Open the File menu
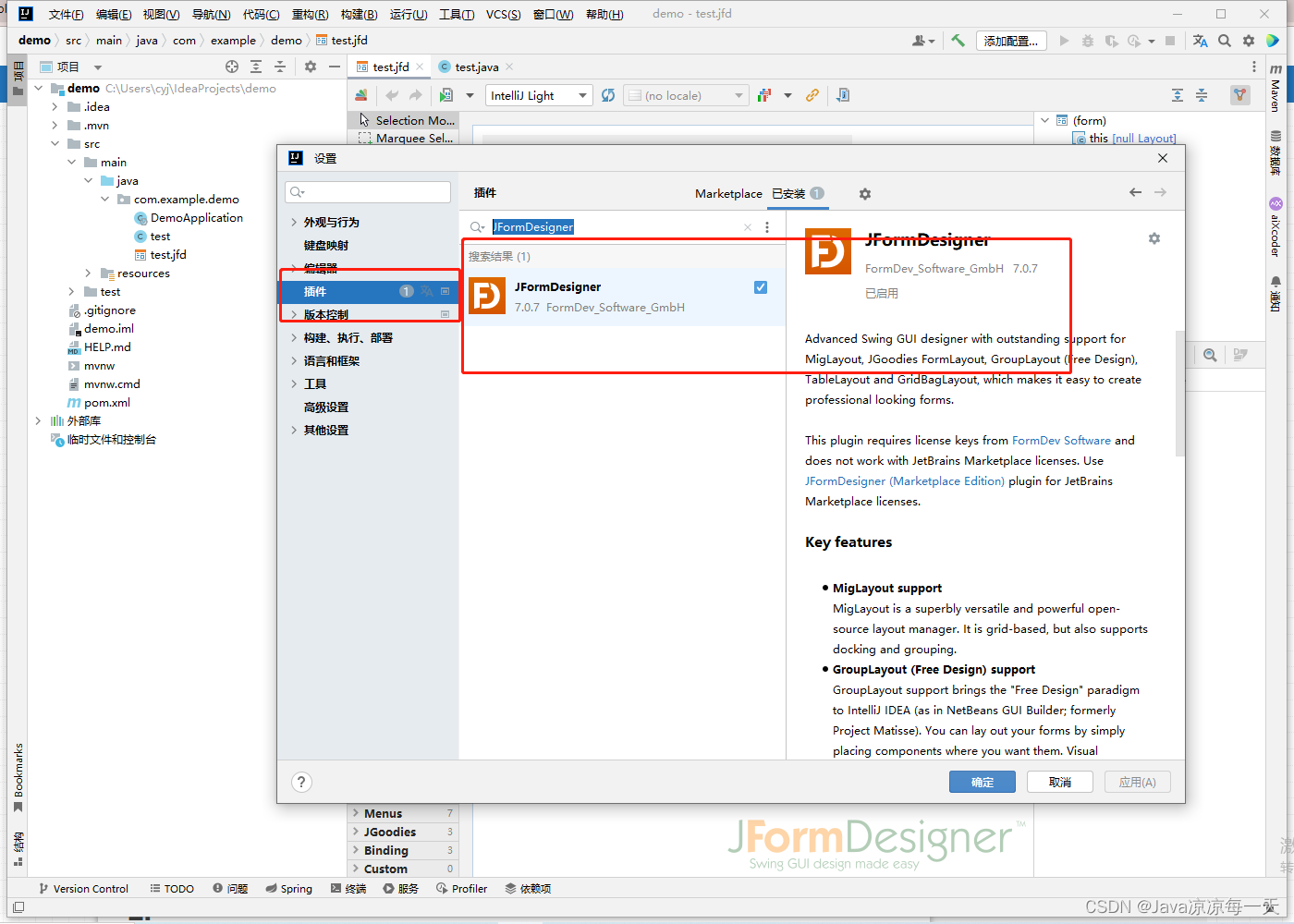This screenshot has width=1294, height=924. [x=66, y=14]
